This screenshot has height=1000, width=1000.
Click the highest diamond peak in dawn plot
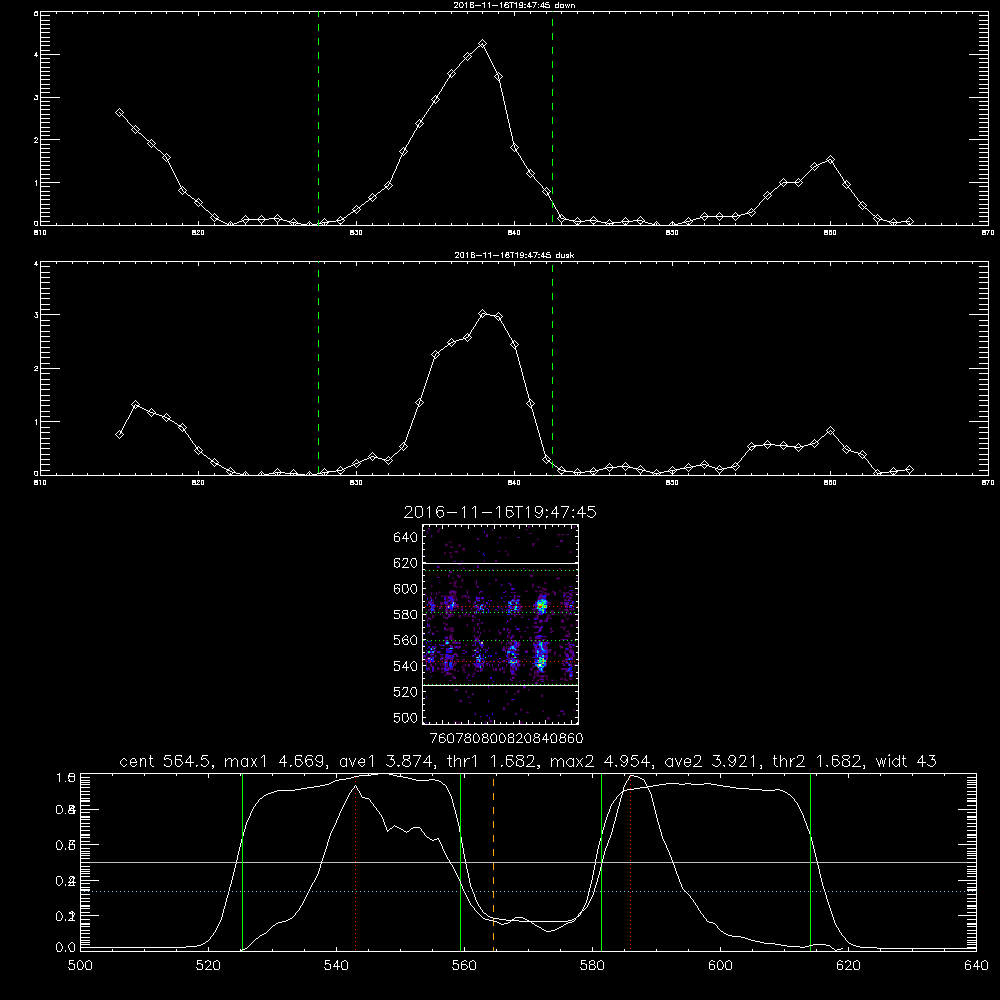[483, 44]
